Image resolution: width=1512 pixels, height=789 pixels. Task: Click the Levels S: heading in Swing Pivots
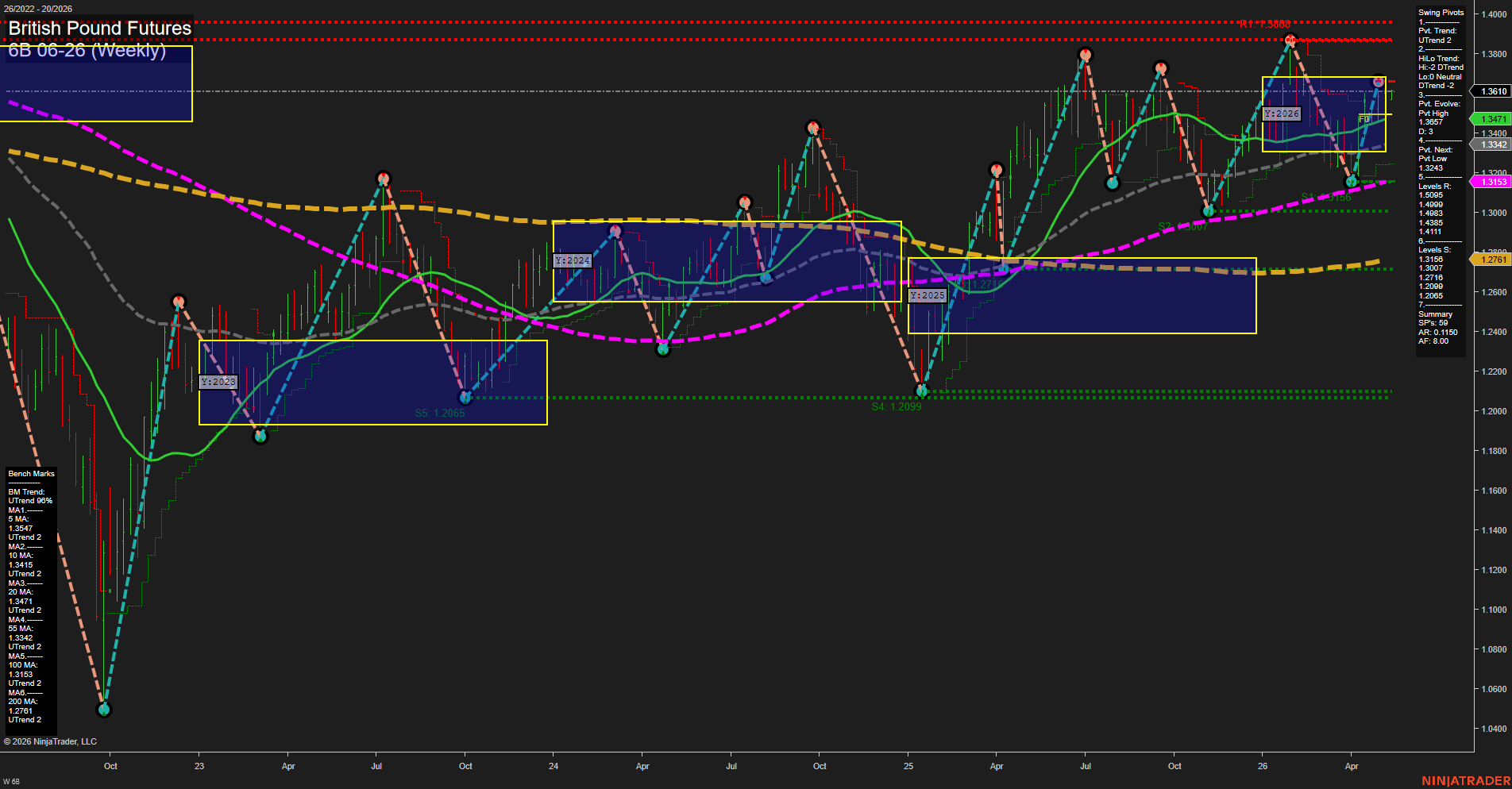pos(1434,250)
